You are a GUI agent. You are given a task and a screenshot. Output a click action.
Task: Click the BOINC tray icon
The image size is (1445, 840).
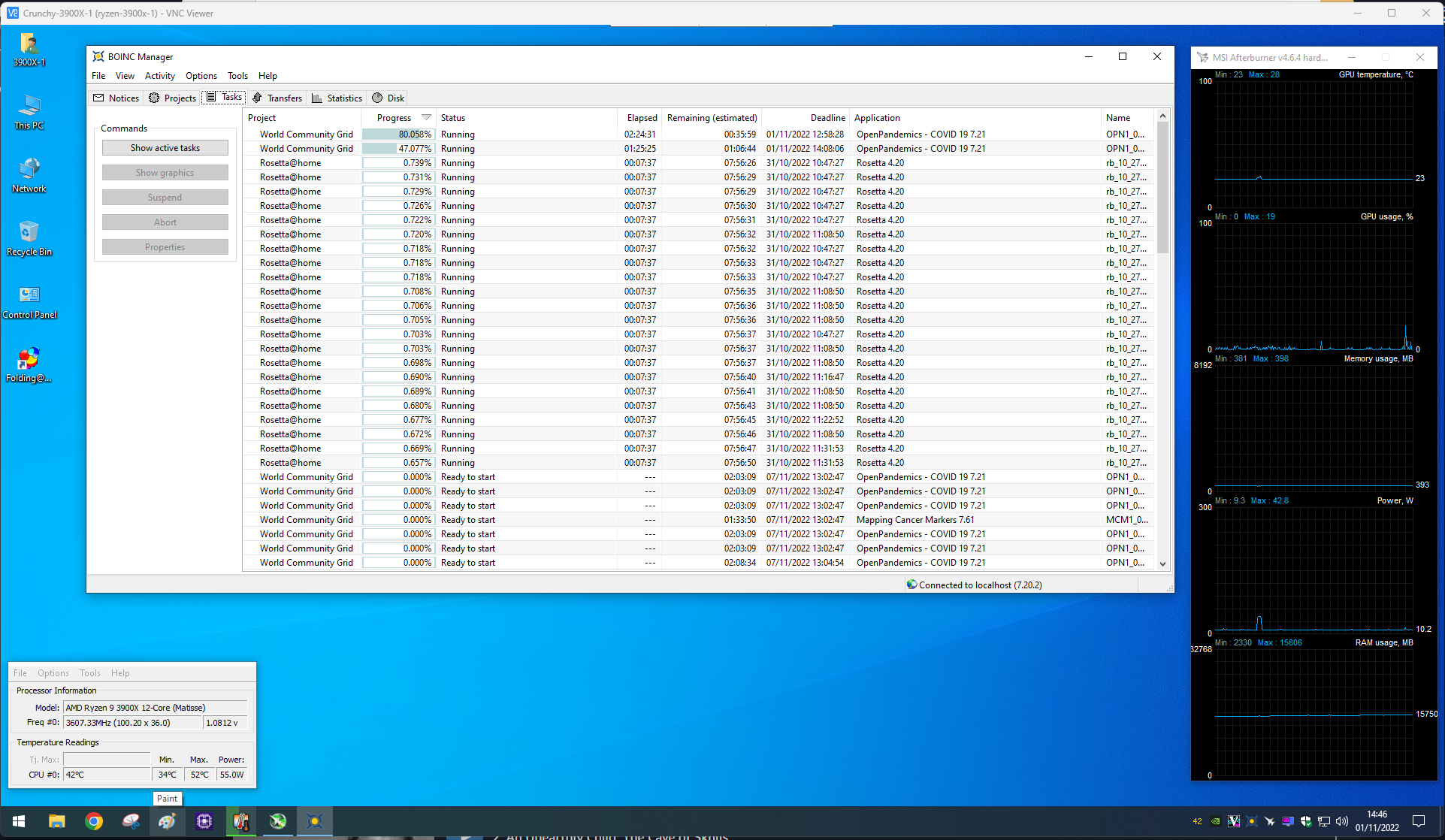1251,821
